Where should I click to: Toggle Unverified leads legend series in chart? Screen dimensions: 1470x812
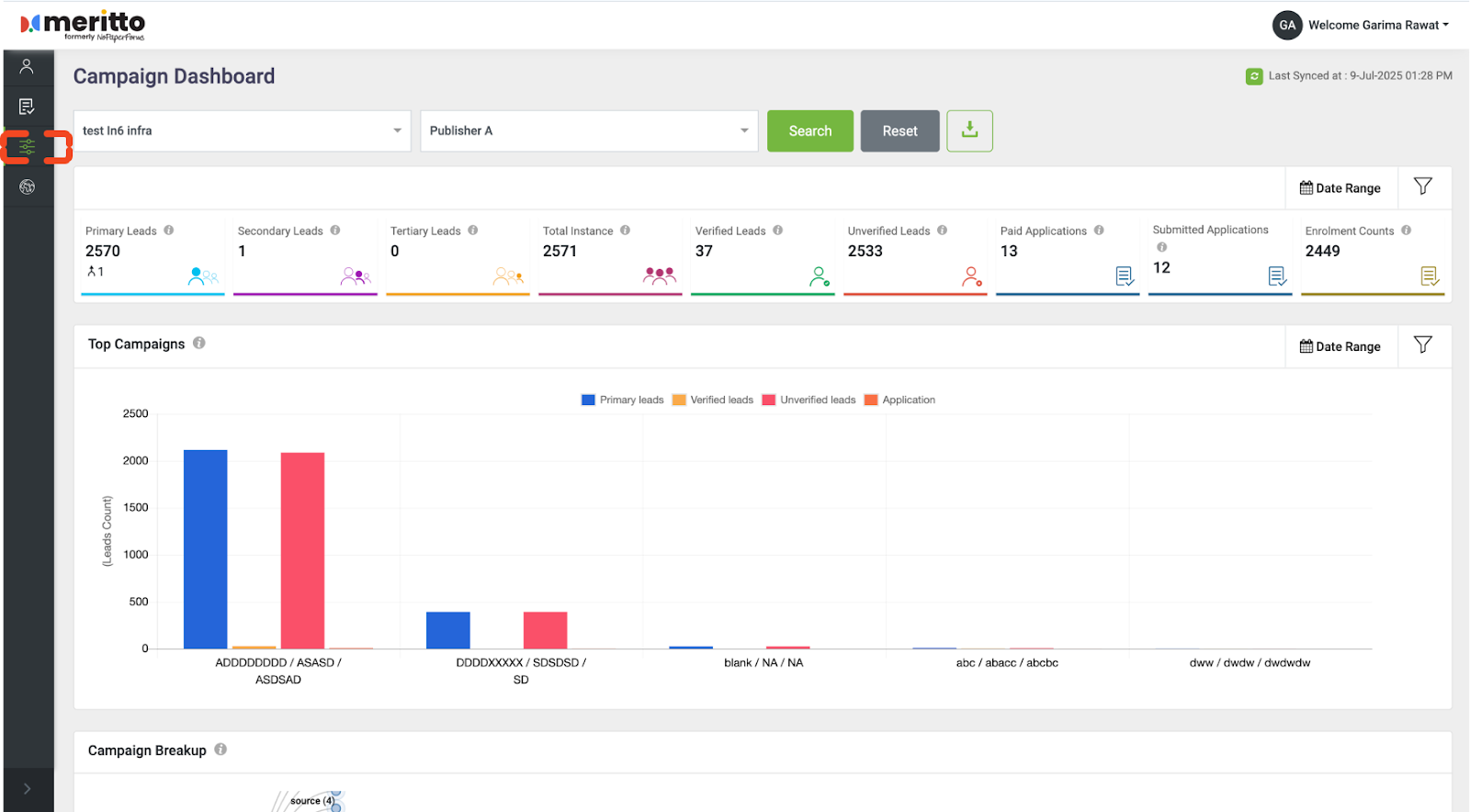tap(808, 400)
